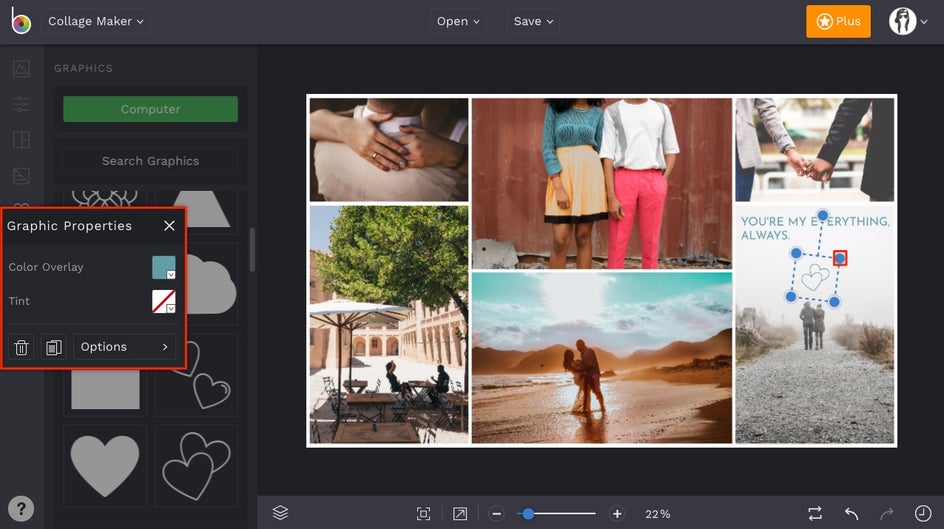Image resolution: width=944 pixels, height=529 pixels.
Task: Click the redo arrow
Action: click(x=887, y=513)
